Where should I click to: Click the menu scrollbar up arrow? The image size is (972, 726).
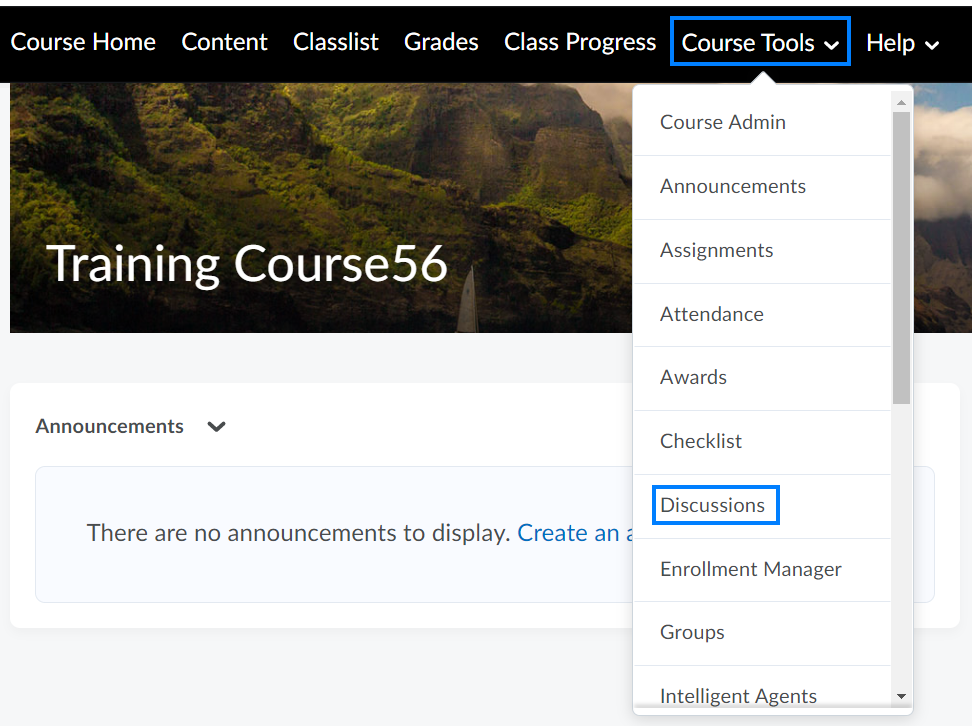click(x=901, y=102)
